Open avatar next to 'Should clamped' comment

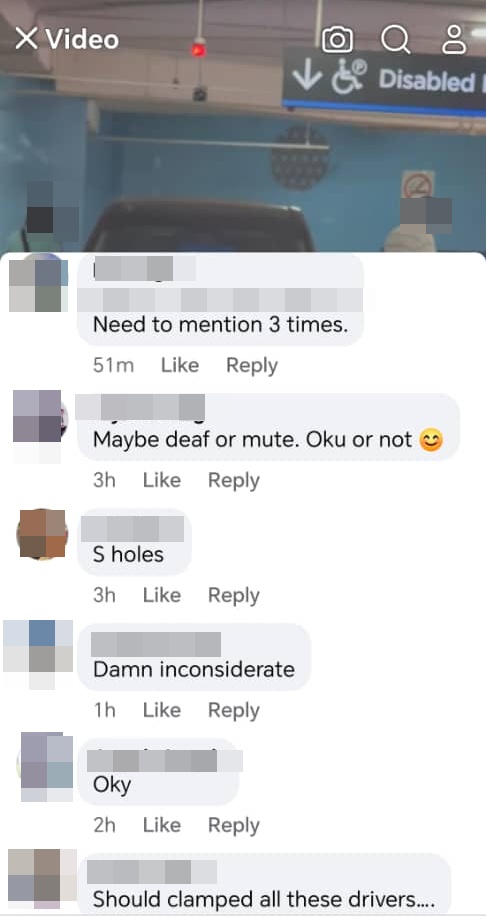[x=42, y=878]
